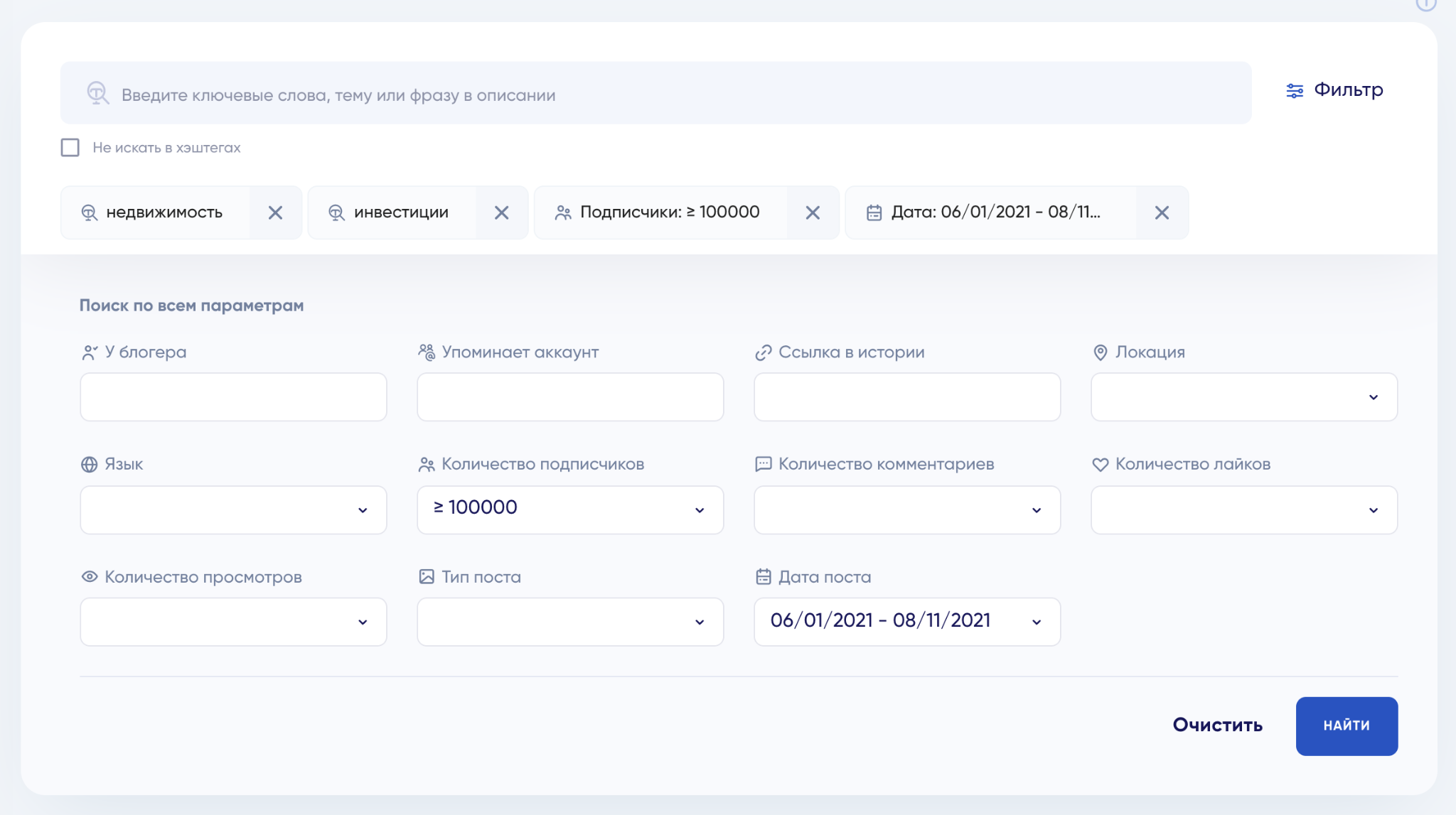Screen dimensions: 1456x815
Task: Click the Количество просмотров eye icon
Action: pos(90,576)
